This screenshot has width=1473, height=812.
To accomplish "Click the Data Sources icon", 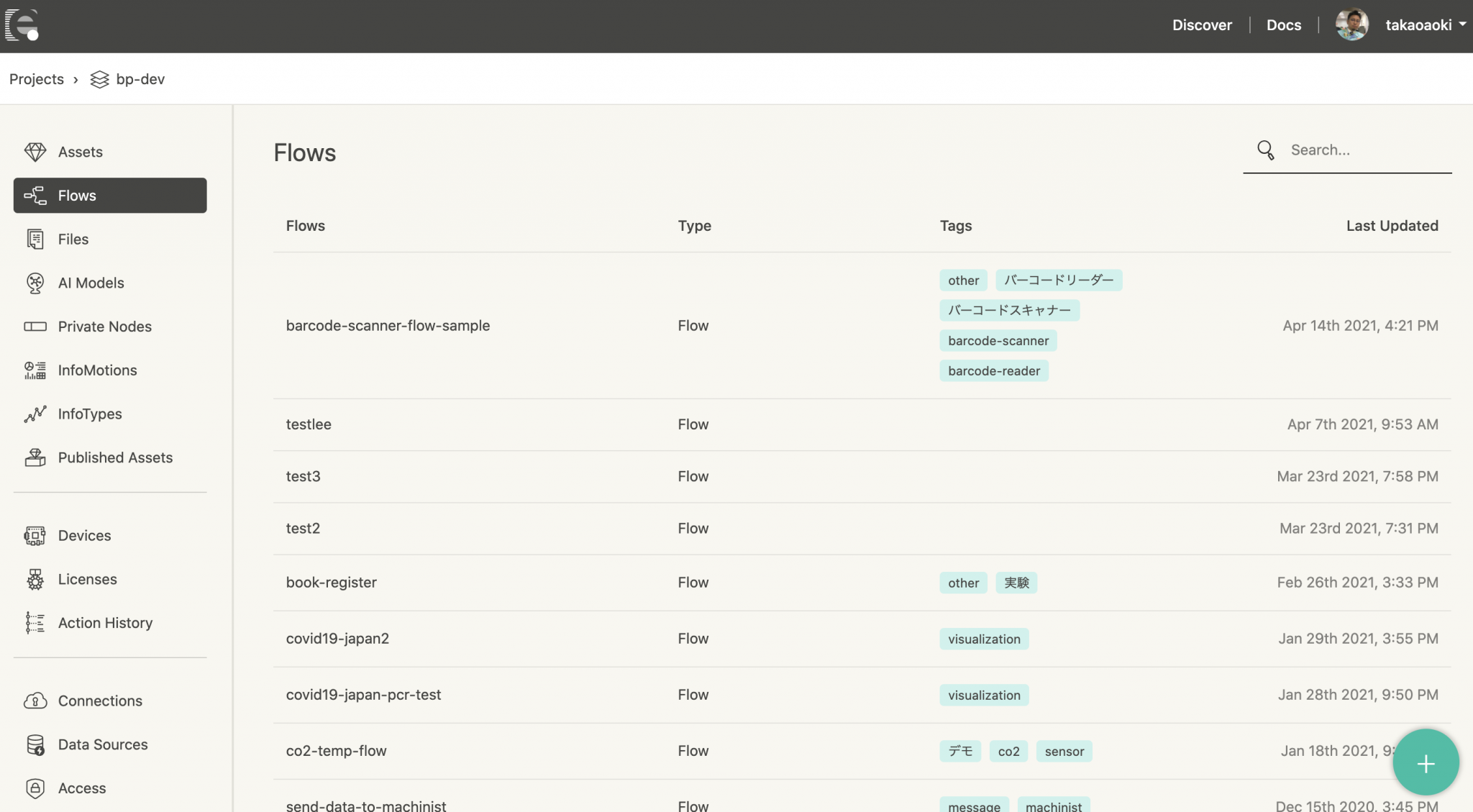I will click(x=35, y=744).
